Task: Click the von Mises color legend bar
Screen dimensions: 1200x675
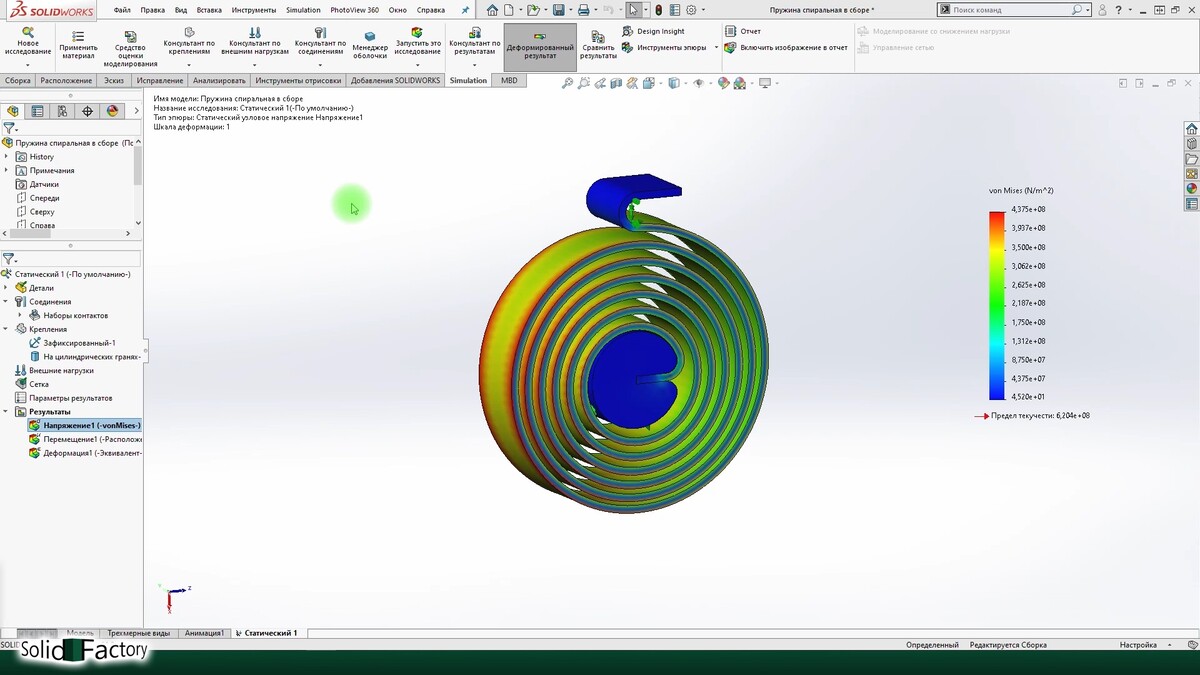Action: pos(997,305)
